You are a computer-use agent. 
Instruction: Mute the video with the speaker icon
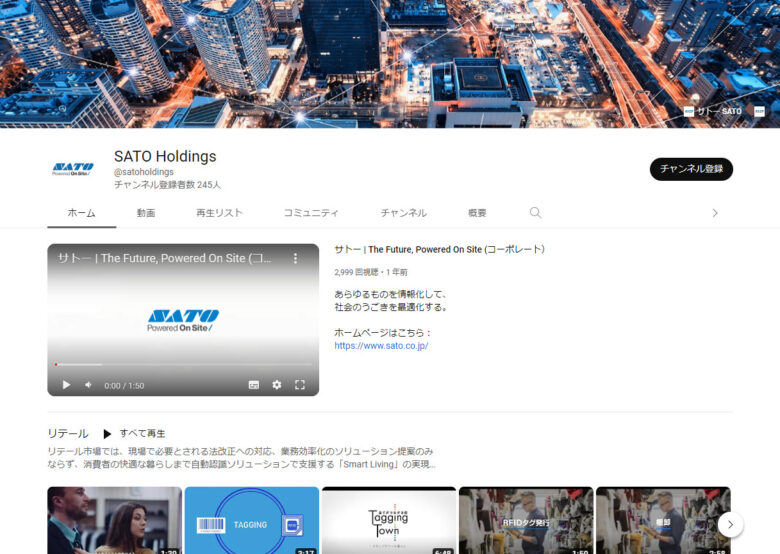point(89,385)
